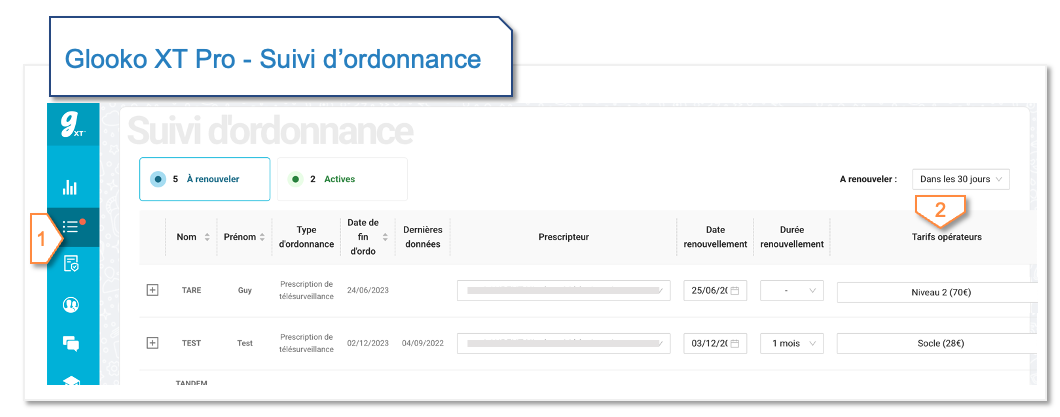Viewport: 1060px width, 417px height.
Task: Open calendar icon in TEST renewal date
Action: click(x=735, y=343)
